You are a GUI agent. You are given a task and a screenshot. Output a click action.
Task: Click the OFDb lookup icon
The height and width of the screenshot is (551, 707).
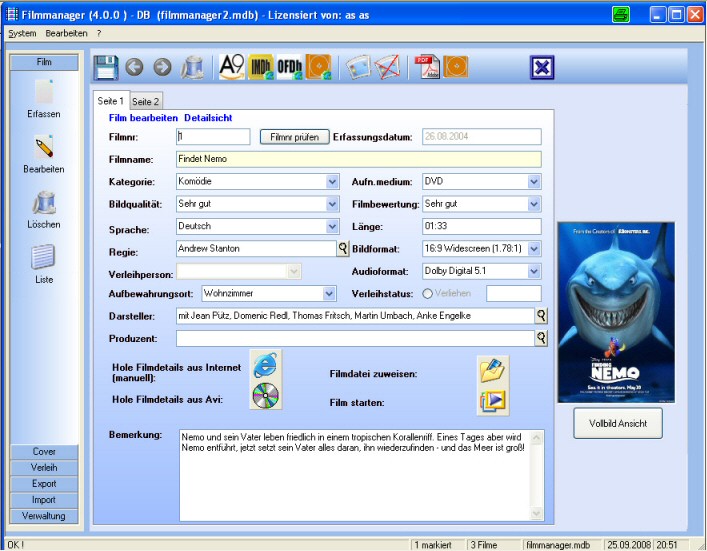[290, 68]
